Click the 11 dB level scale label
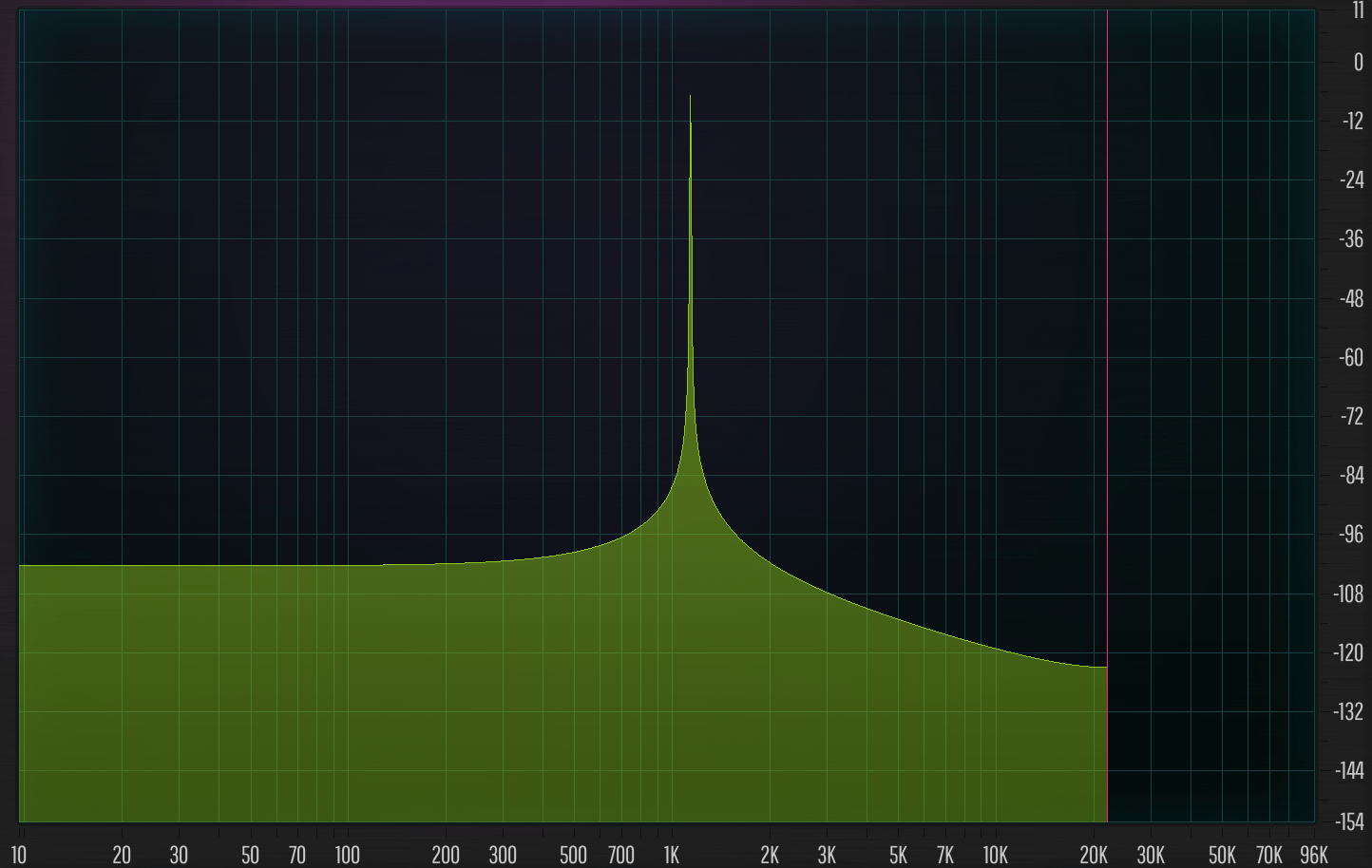Image resolution: width=1372 pixels, height=868 pixels. point(1358,10)
